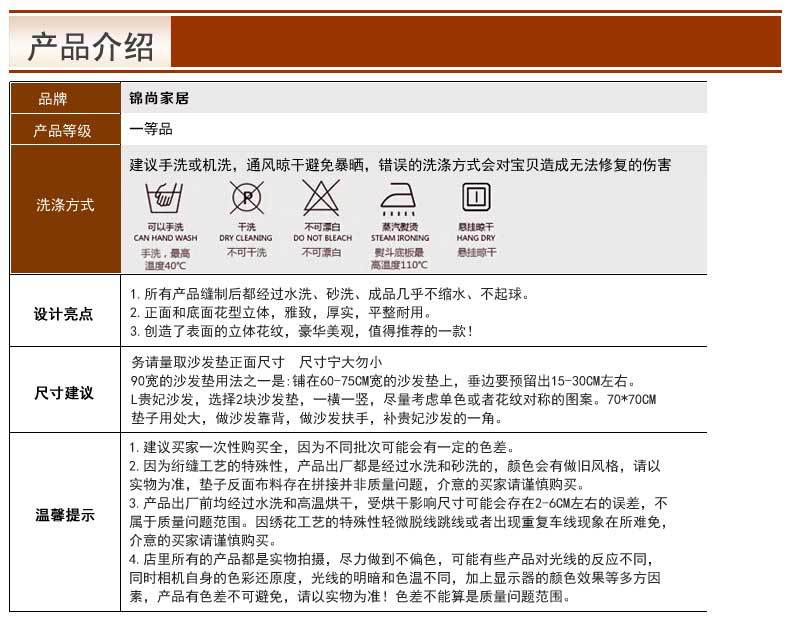Click the do not bleach triangle icon
The image size is (790, 625).
coord(322,198)
